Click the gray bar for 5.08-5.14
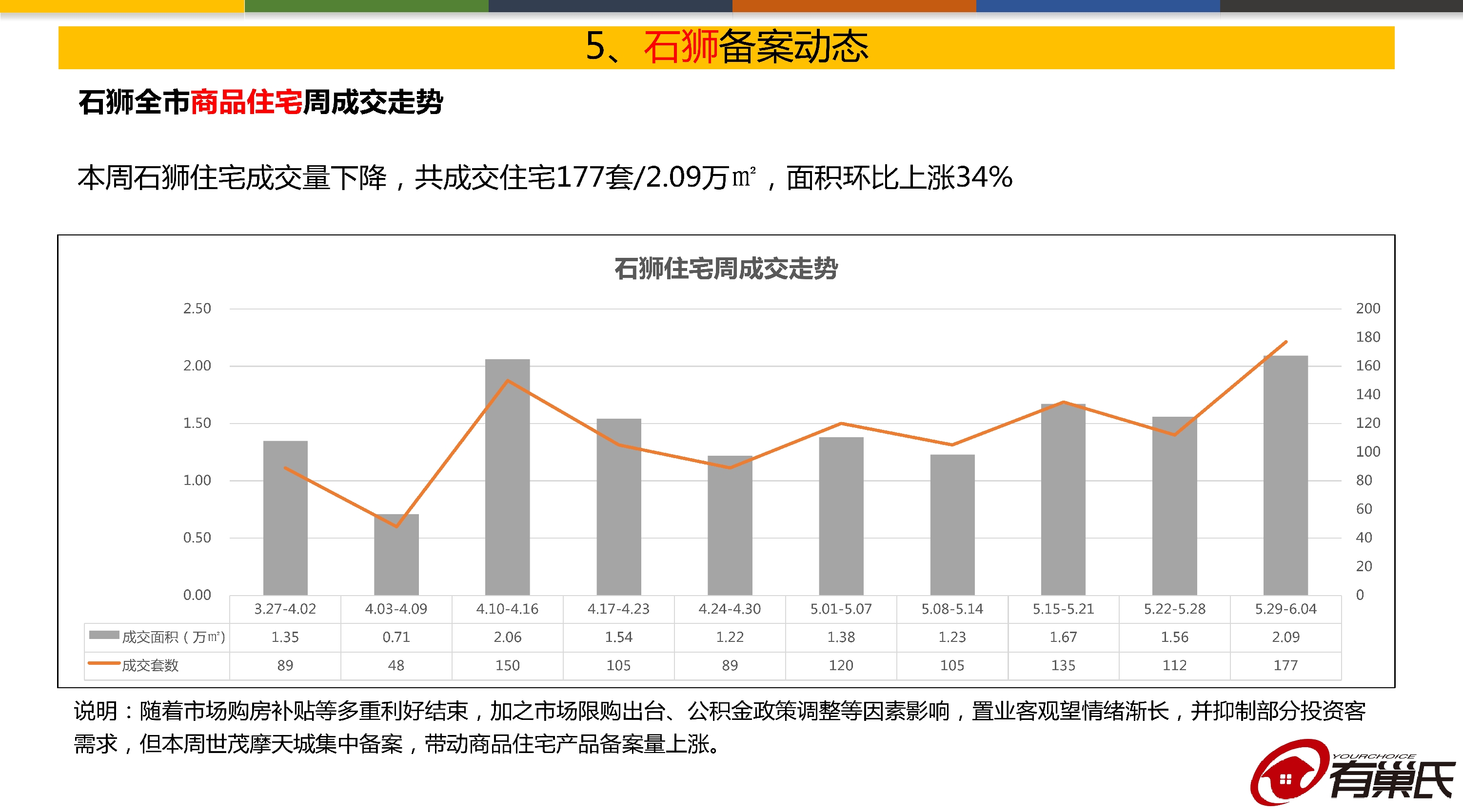This screenshot has width=1463, height=812. (952, 524)
